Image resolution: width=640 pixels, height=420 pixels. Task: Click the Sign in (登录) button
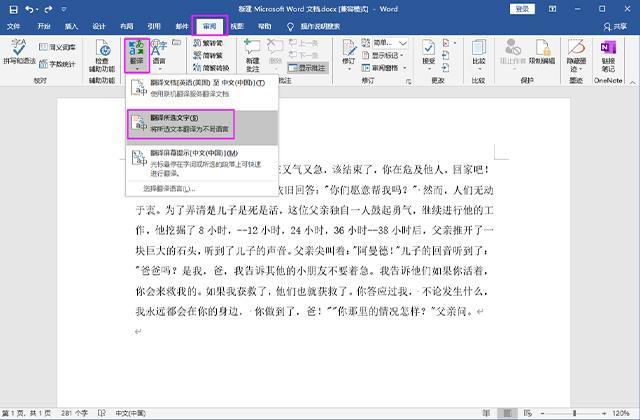pyautogui.click(x=522, y=9)
